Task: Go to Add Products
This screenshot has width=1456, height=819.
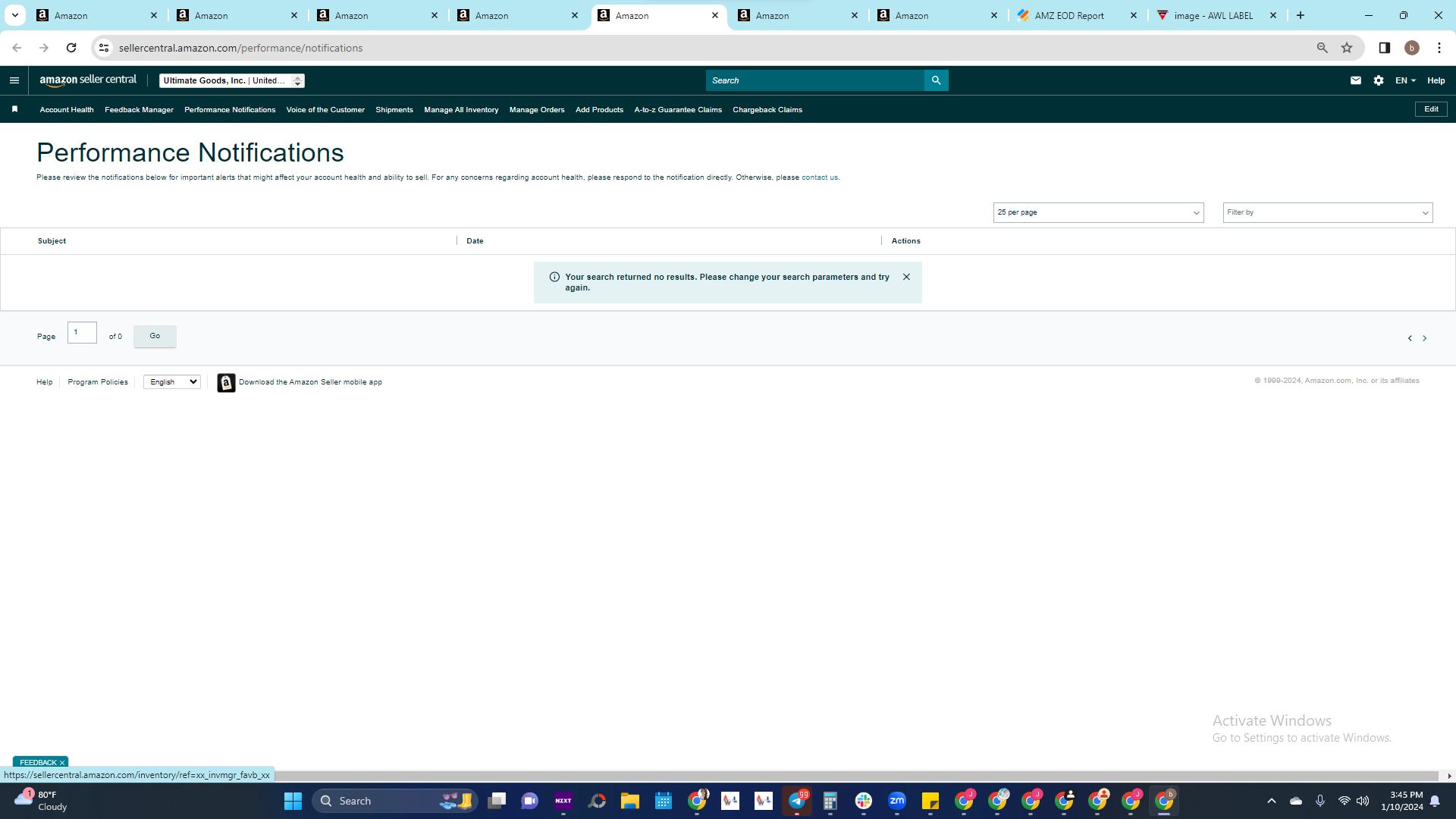Action: pyautogui.click(x=599, y=110)
